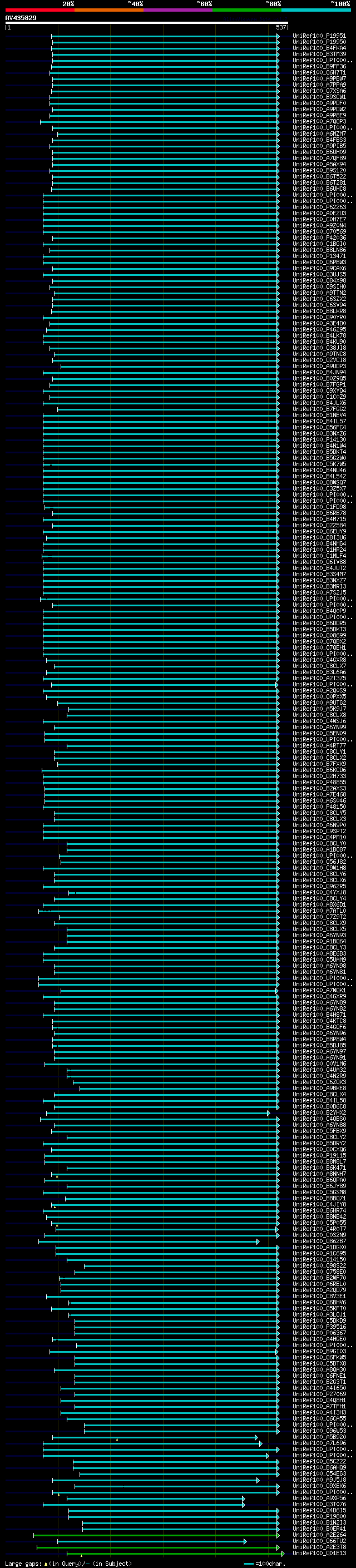Click hit UniRef100_Q4GXR8
The width and height of the screenshot is (356, 1568).
(319, 660)
